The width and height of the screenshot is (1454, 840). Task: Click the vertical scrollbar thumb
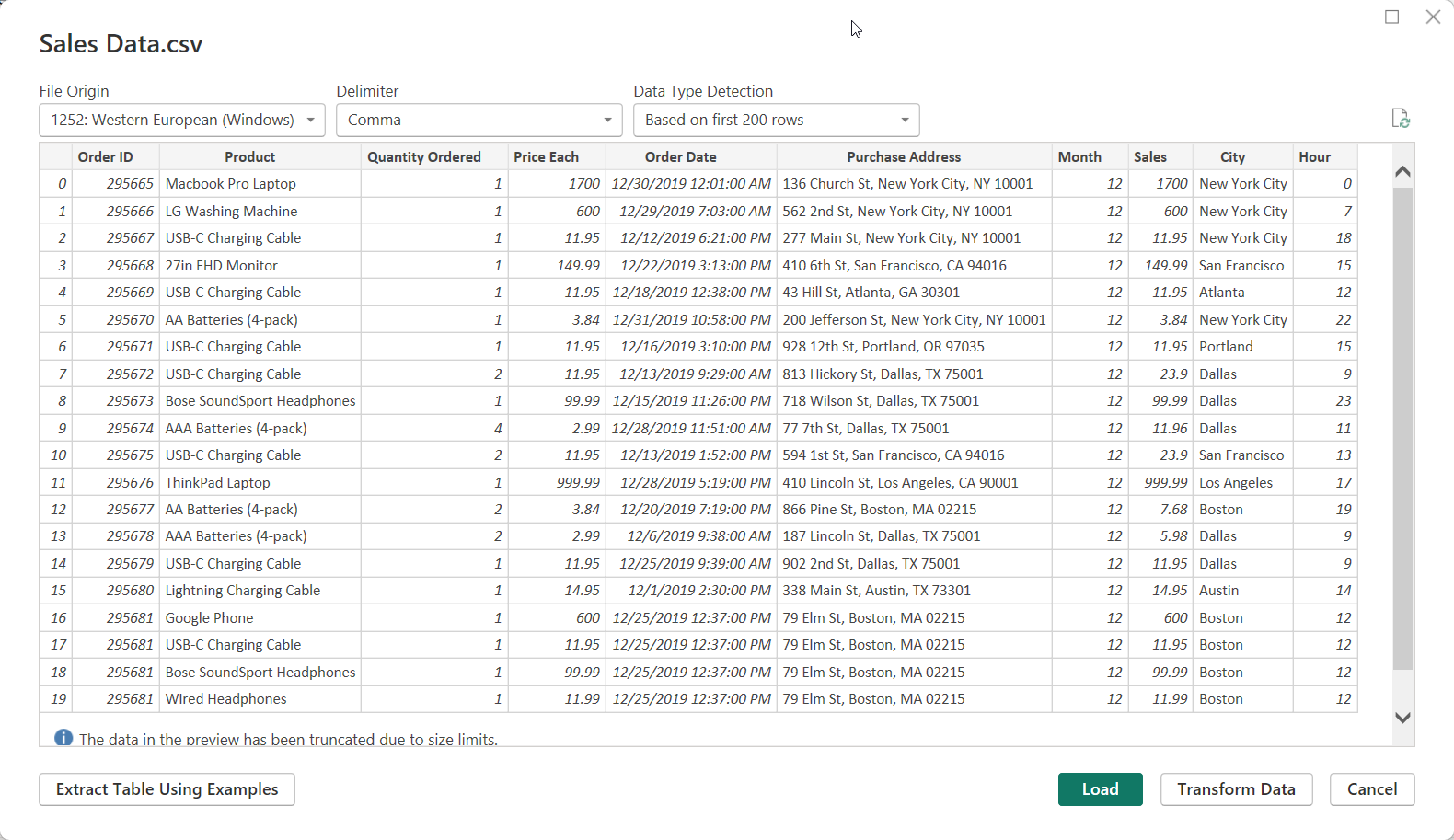coord(1402,429)
